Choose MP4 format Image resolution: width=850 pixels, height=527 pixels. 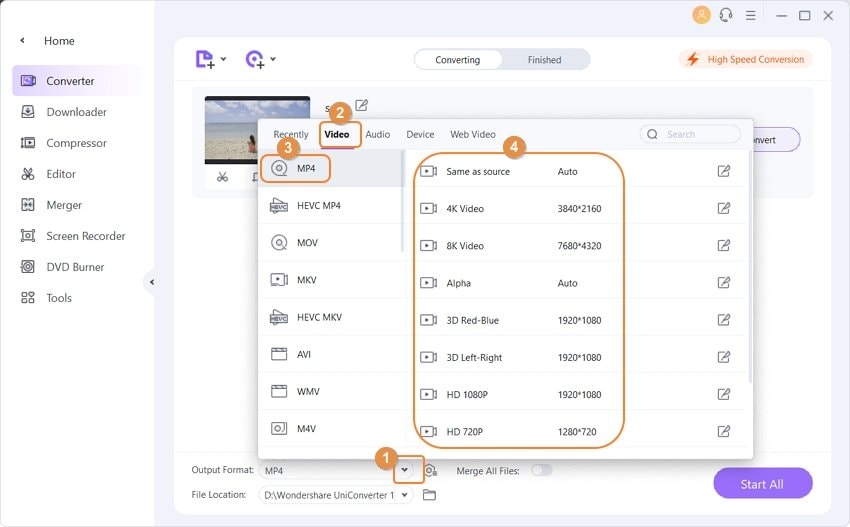point(330,168)
